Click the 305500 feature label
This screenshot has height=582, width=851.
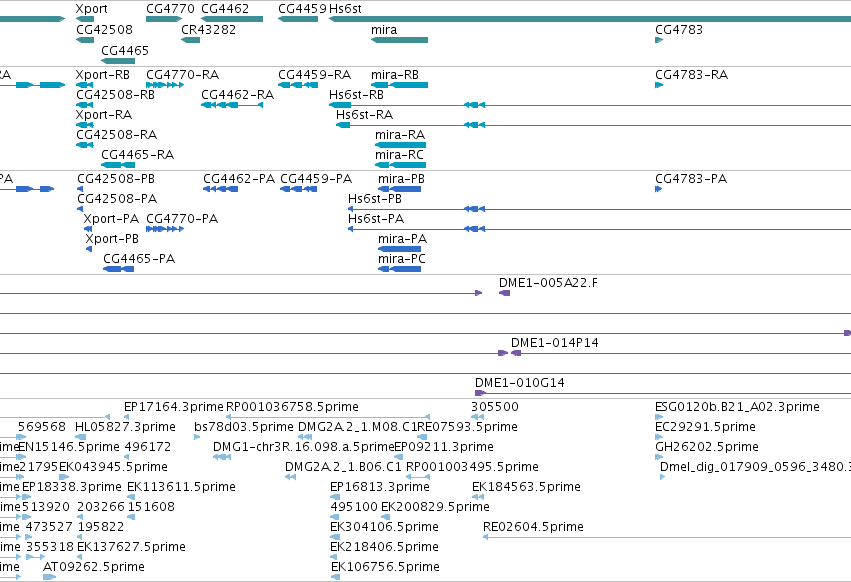point(494,407)
